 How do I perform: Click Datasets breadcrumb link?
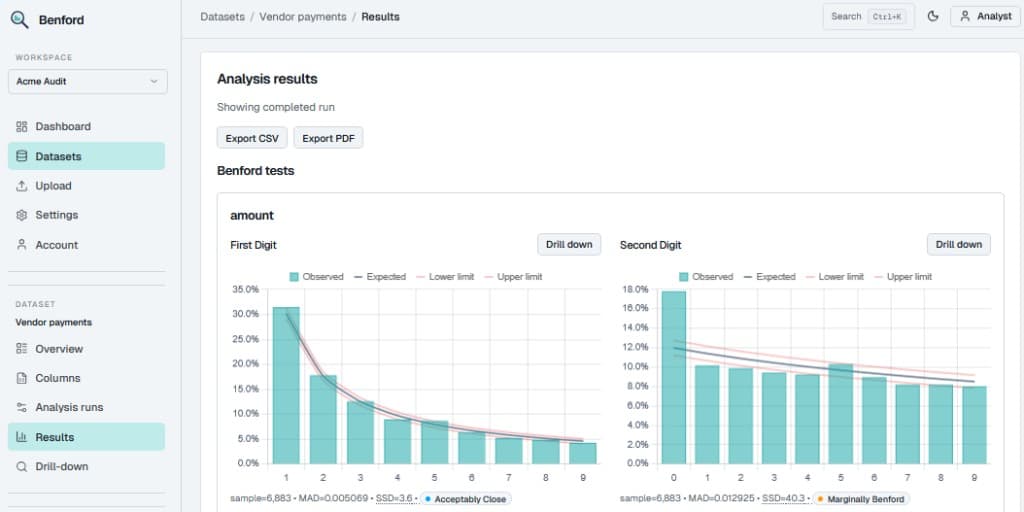pos(223,17)
